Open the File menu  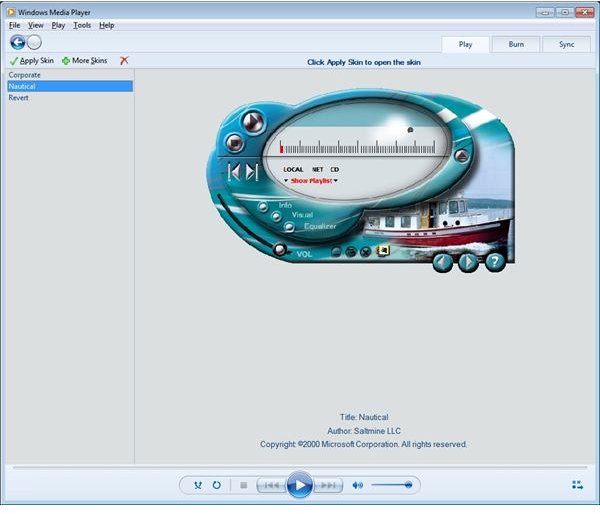tap(15, 25)
